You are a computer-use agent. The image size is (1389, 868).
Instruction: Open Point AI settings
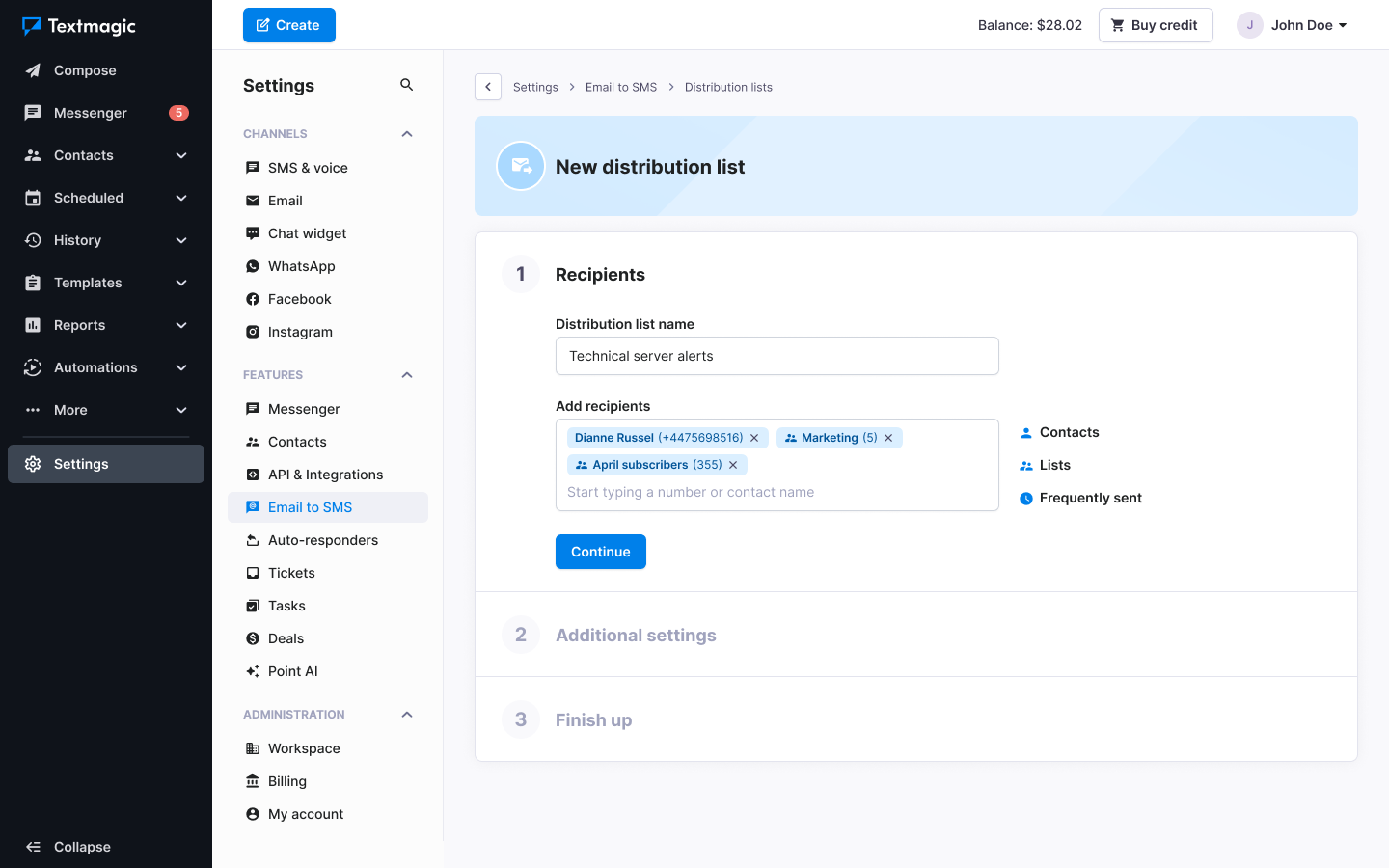click(x=291, y=670)
